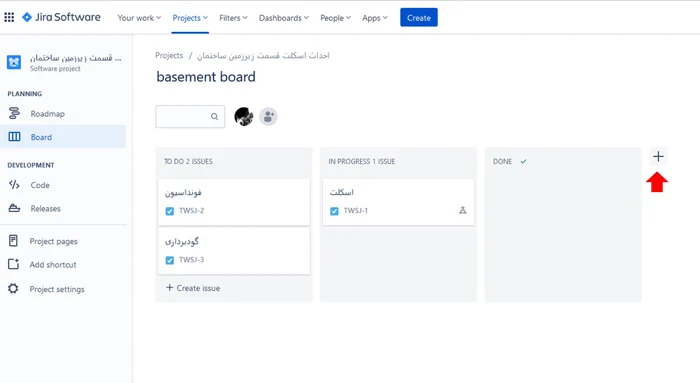This screenshot has width=700, height=383.
Task: Open the Projects dropdown menu
Action: [190, 18]
